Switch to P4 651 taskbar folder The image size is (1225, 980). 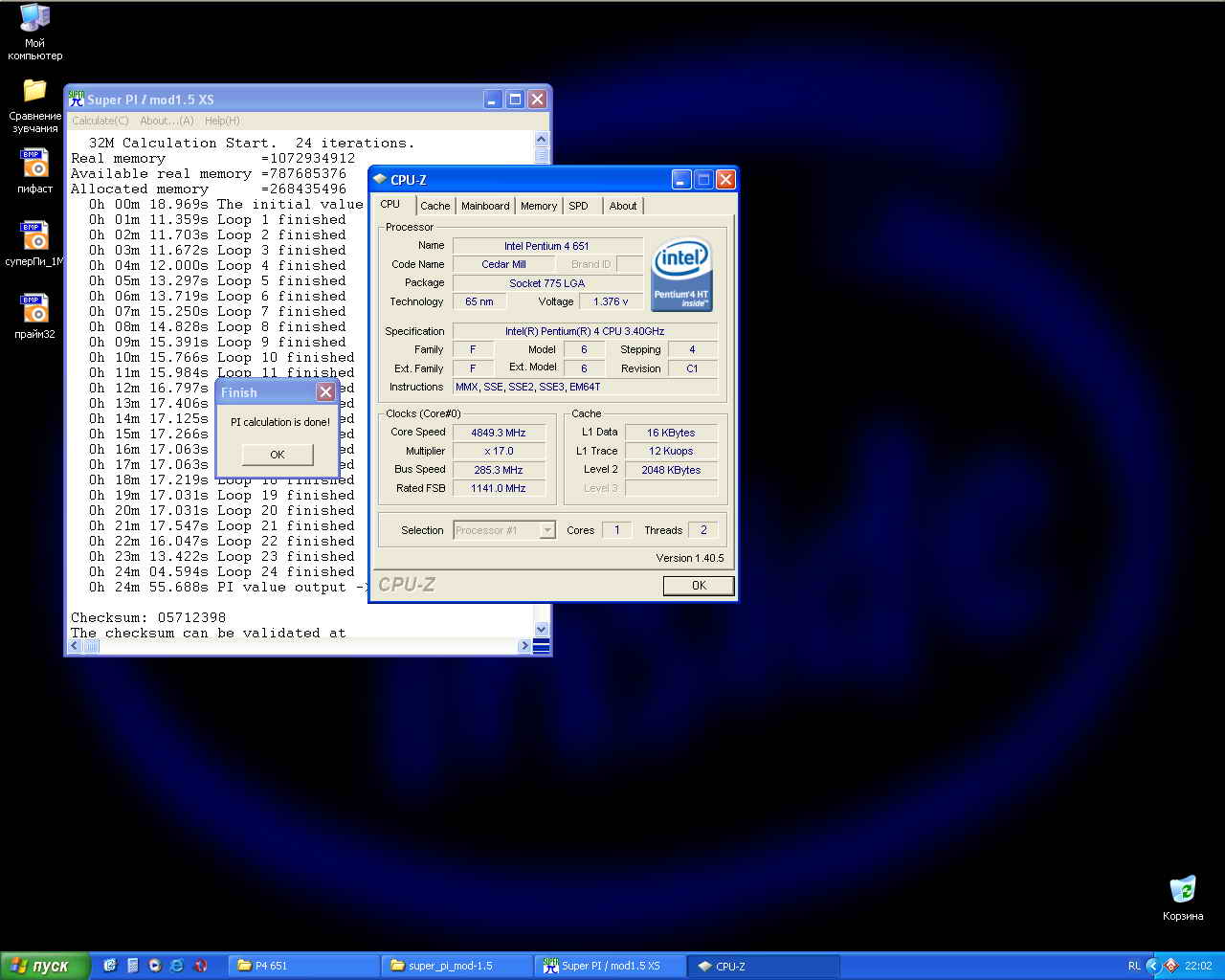[x=303, y=966]
